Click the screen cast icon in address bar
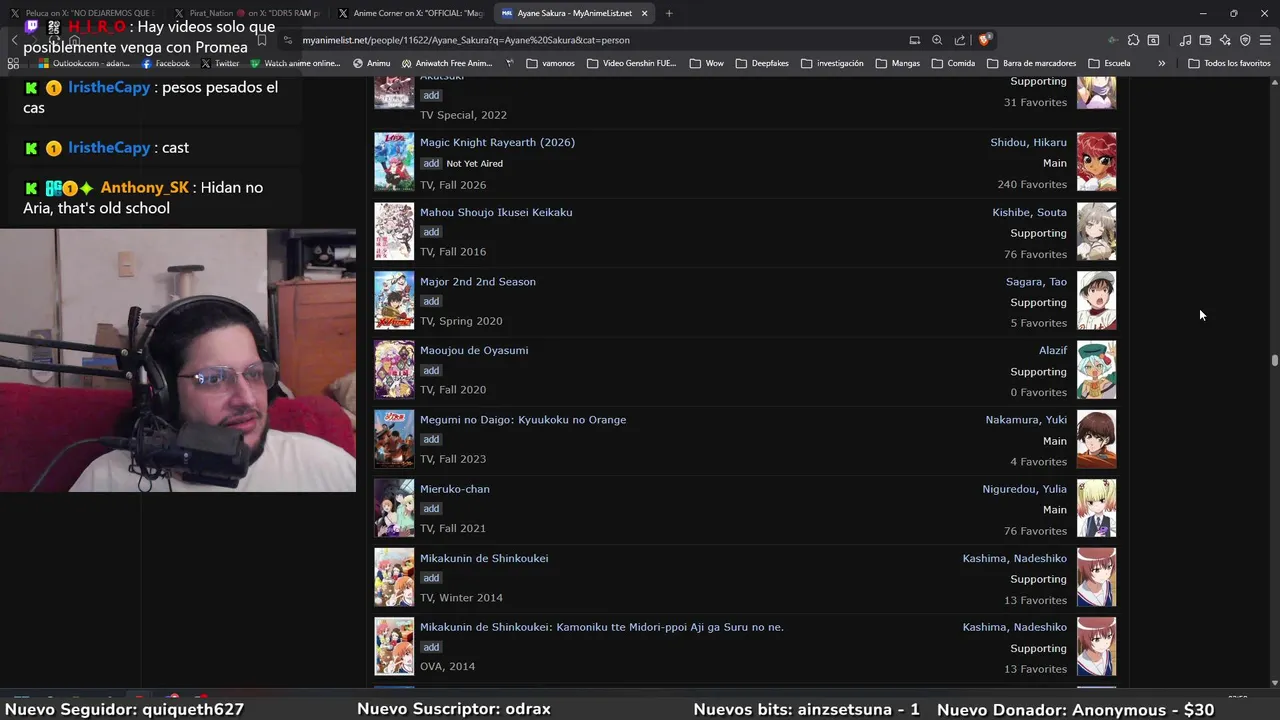 point(914,40)
